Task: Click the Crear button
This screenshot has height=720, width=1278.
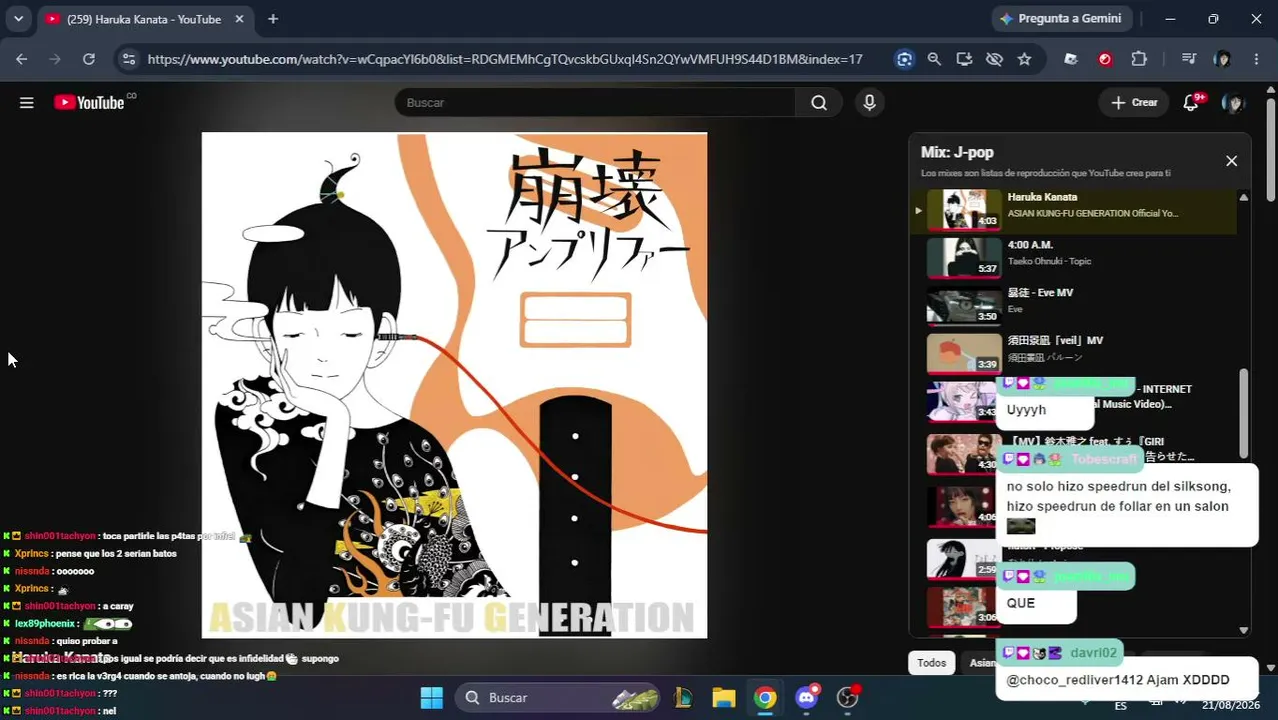Action: tap(1134, 102)
